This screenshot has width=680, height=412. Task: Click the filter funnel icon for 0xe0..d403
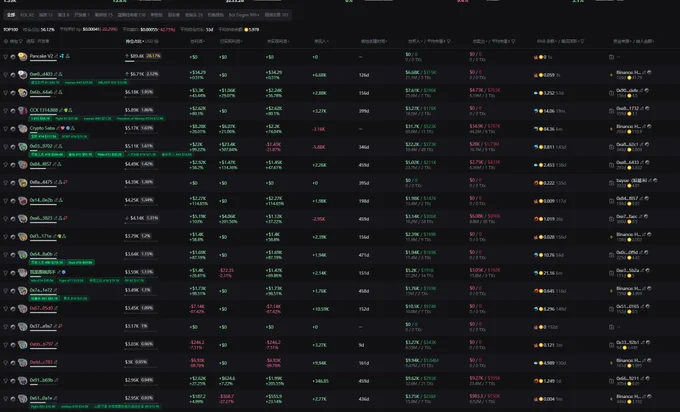pyautogui.click(x=5, y=75)
